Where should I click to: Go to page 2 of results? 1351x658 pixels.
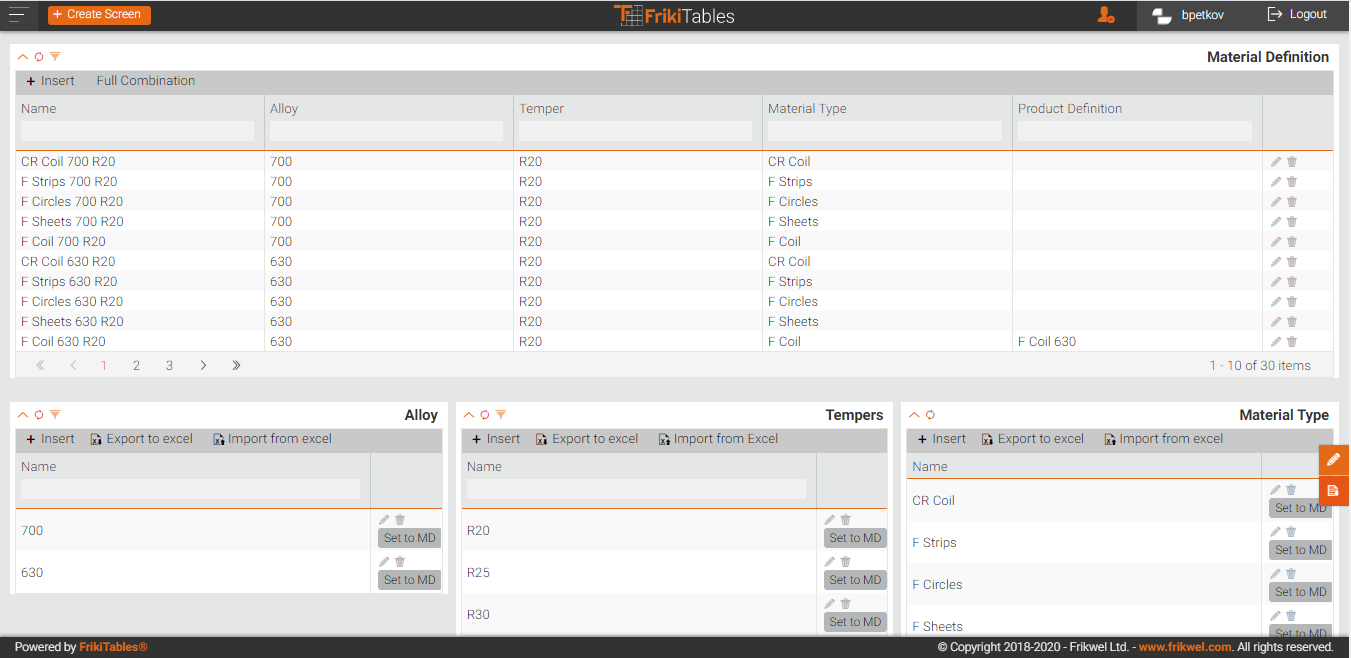136,366
